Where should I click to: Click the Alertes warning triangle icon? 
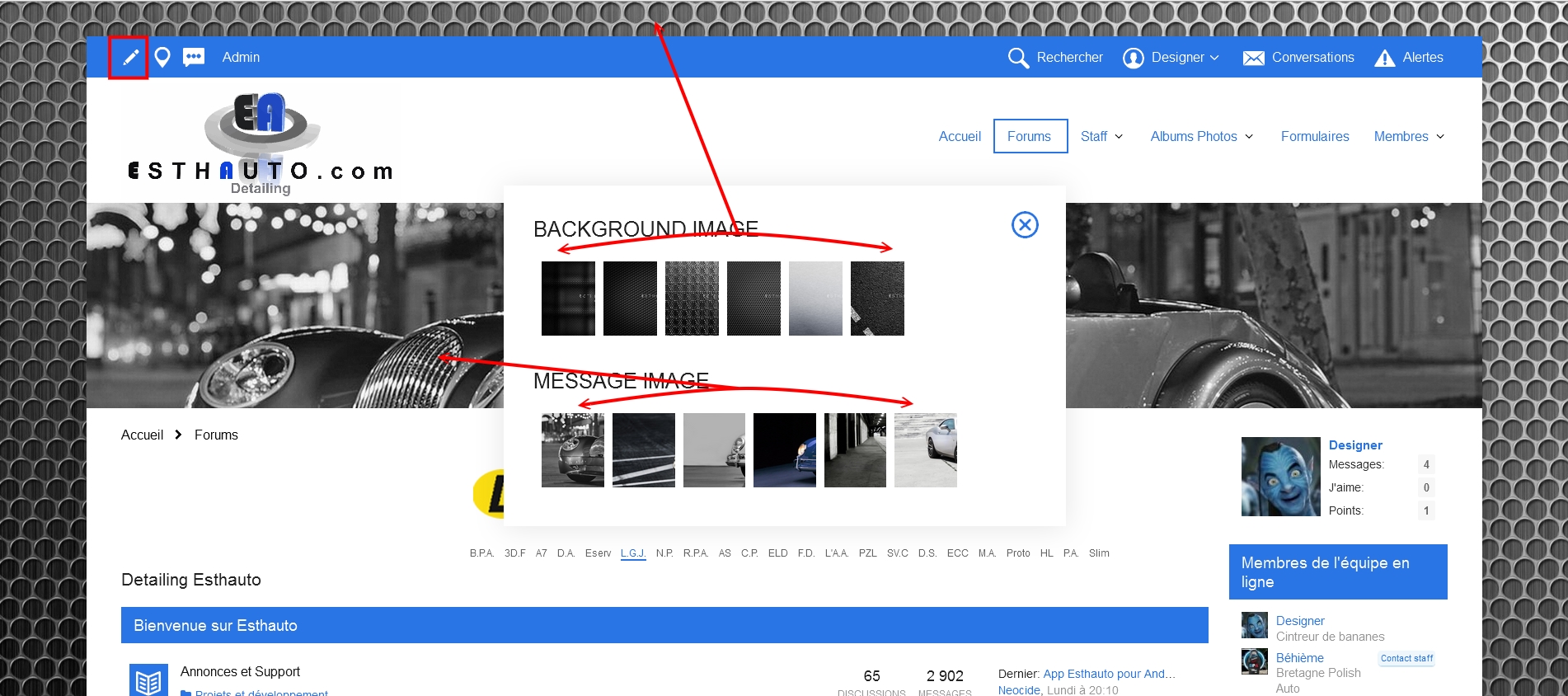tap(1385, 58)
